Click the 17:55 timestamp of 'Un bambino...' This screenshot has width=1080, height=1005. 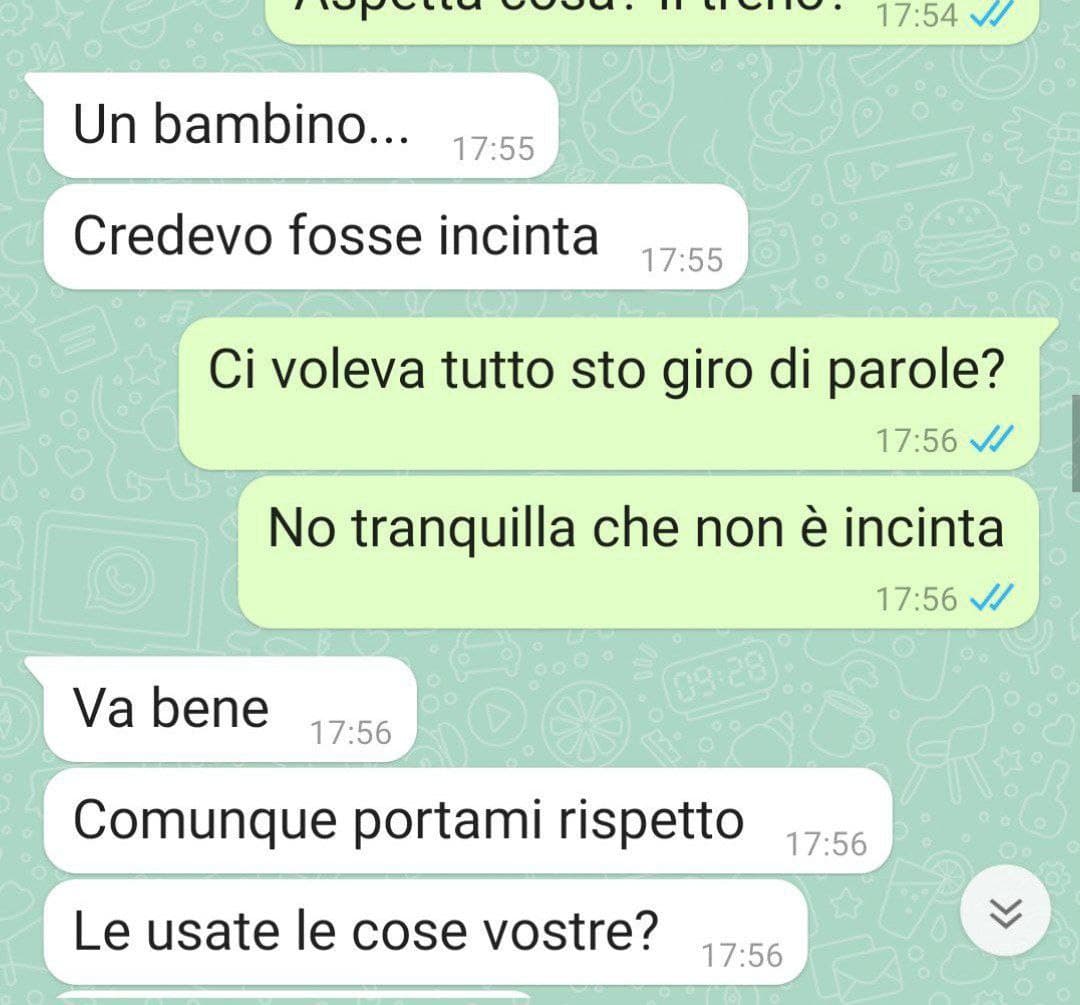[493, 149]
